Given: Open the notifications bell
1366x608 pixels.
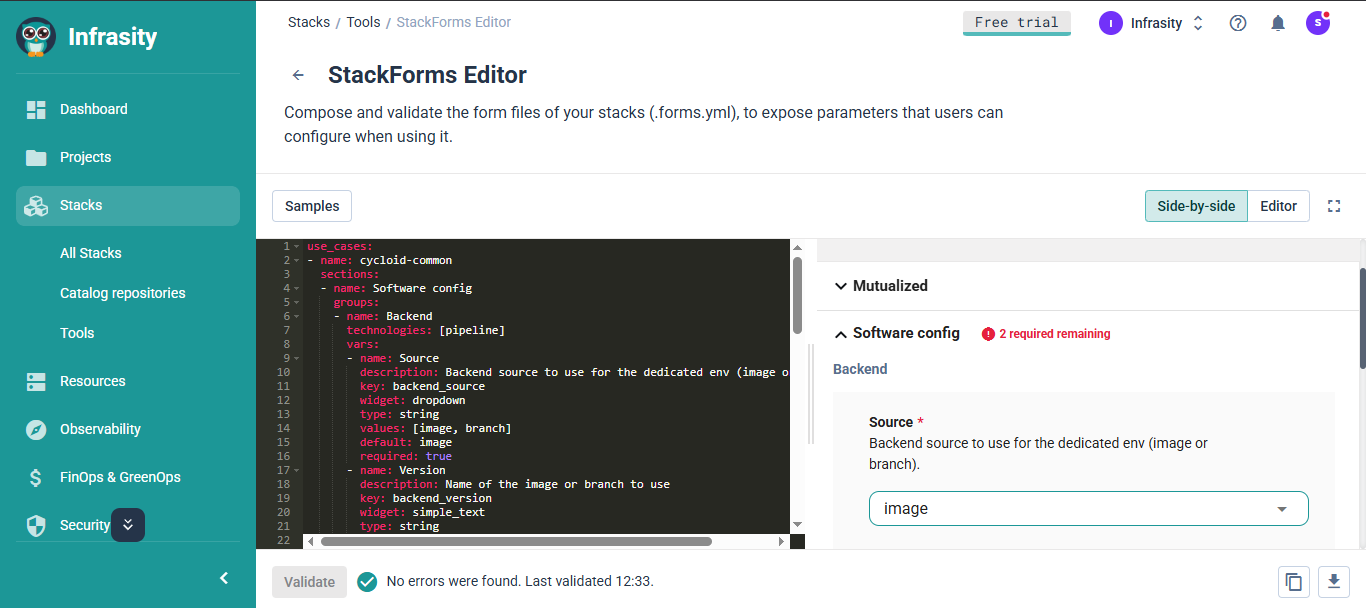Looking at the screenshot, I should click(x=1278, y=23).
